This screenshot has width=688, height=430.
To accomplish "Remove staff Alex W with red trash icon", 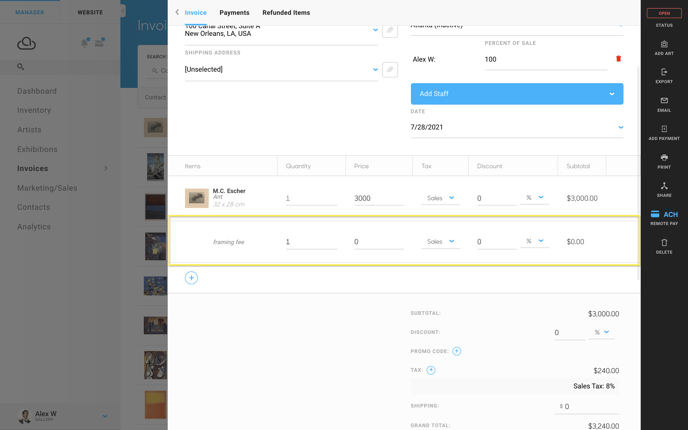I will click(x=618, y=59).
